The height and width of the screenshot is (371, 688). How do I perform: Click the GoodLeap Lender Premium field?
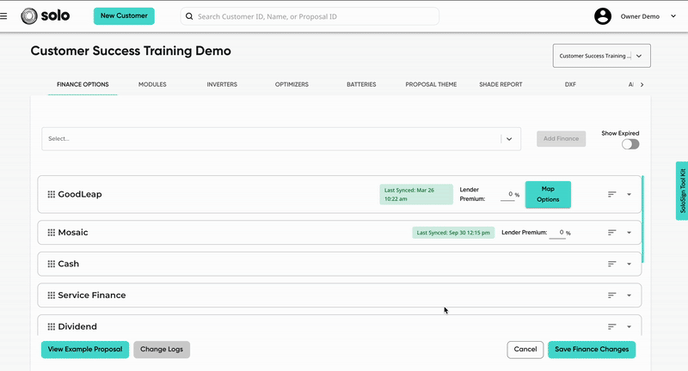click(x=508, y=195)
